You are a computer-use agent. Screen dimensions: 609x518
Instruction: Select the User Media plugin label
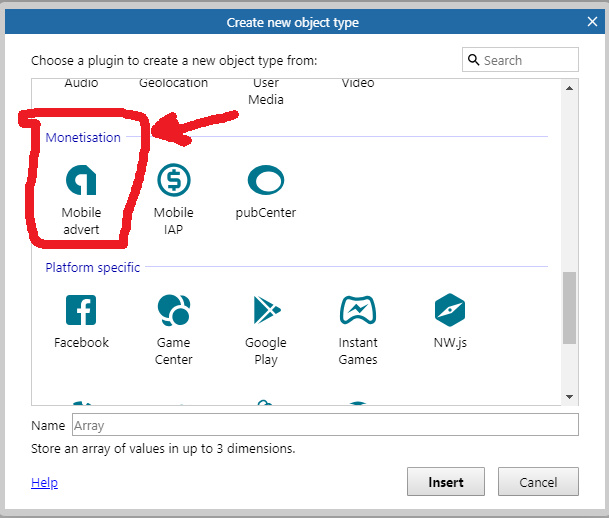pyautogui.click(x=266, y=91)
